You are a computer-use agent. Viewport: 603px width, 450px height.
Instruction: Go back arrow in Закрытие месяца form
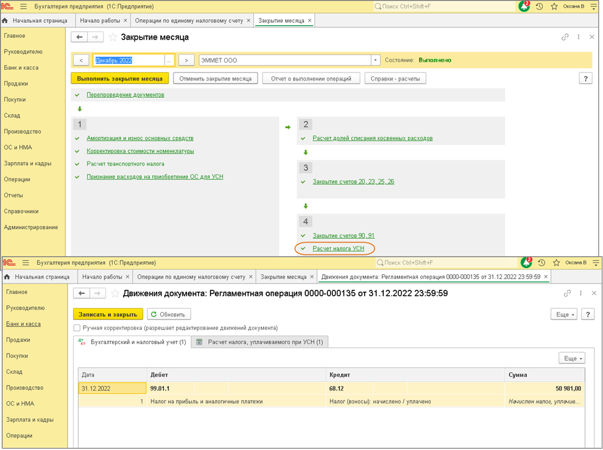pyautogui.click(x=79, y=37)
